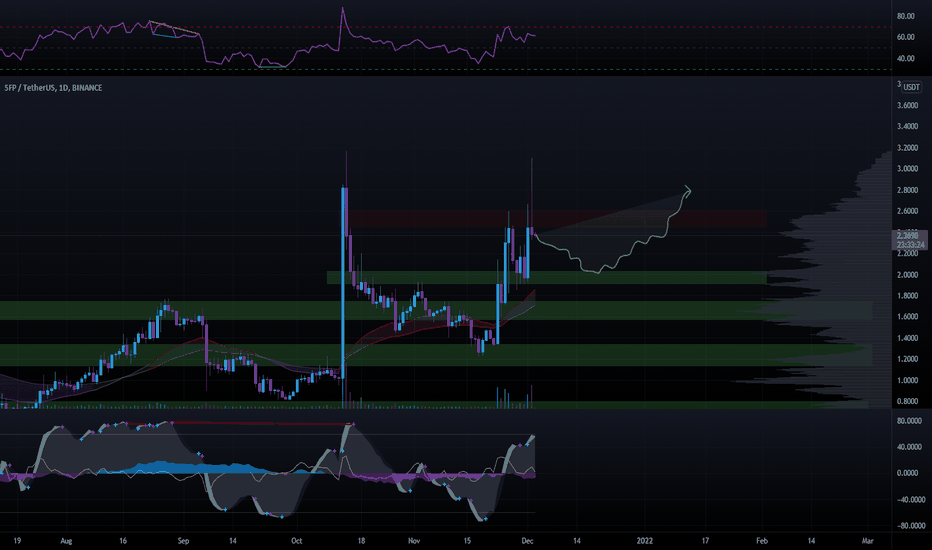Click the Sep label on time axis
This screenshot has height=550, width=932.
tap(183, 541)
